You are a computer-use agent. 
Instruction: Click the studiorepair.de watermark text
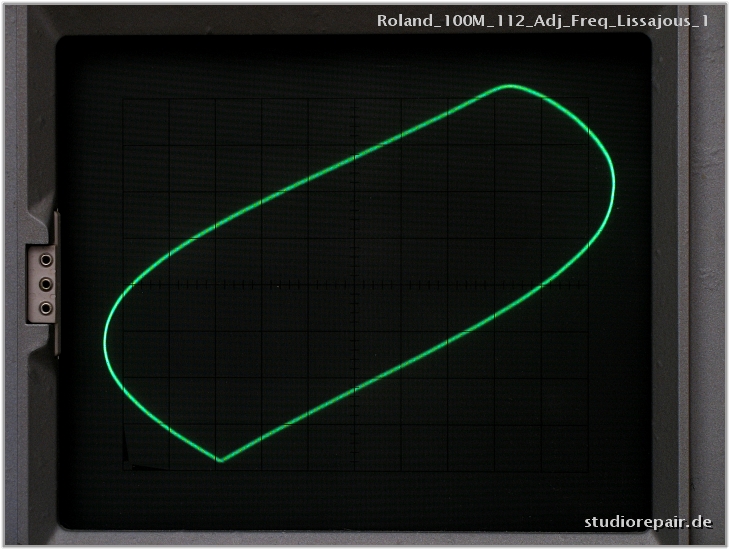tap(648, 522)
